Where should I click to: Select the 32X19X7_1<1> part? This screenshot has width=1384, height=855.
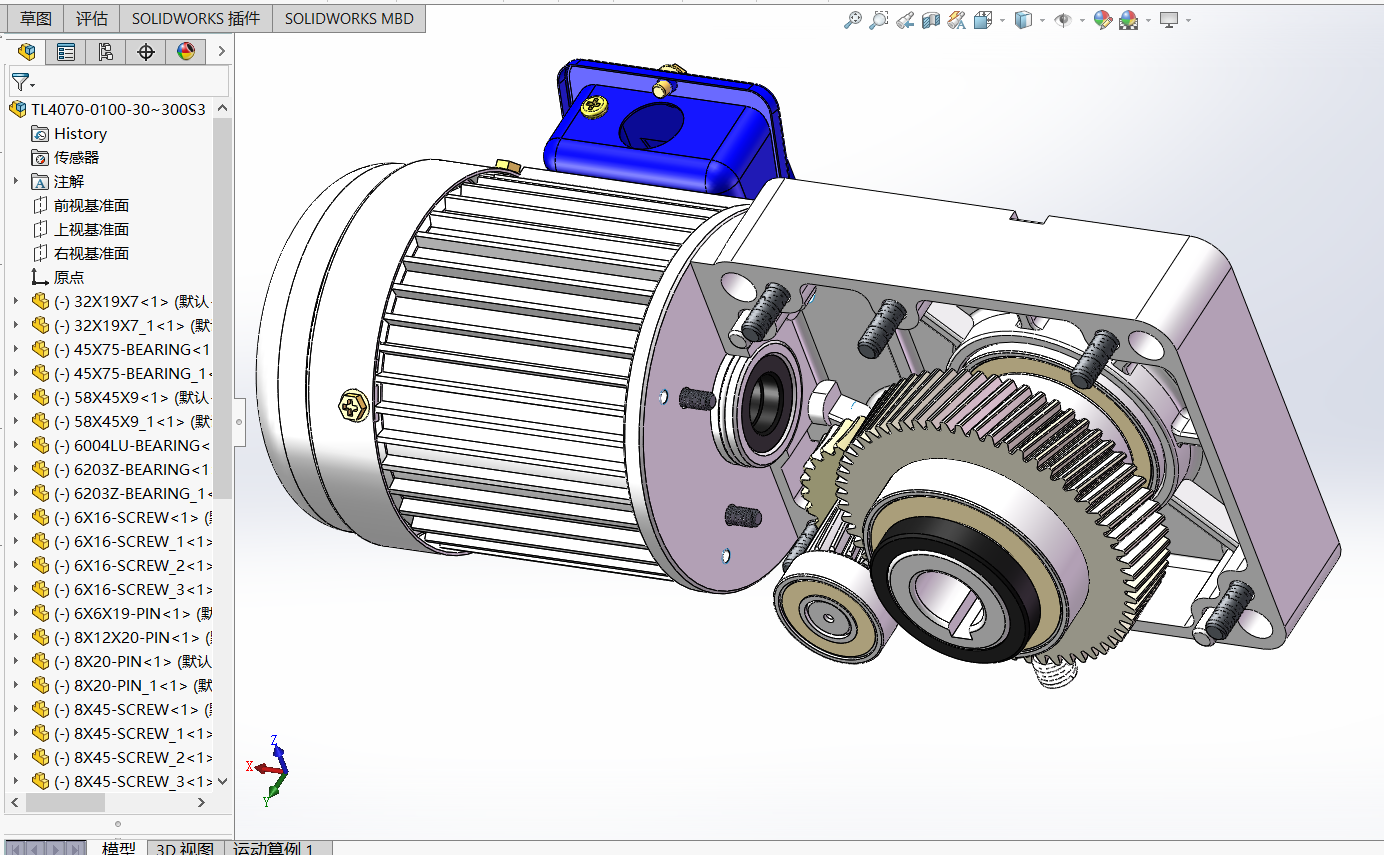(x=132, y=325)
